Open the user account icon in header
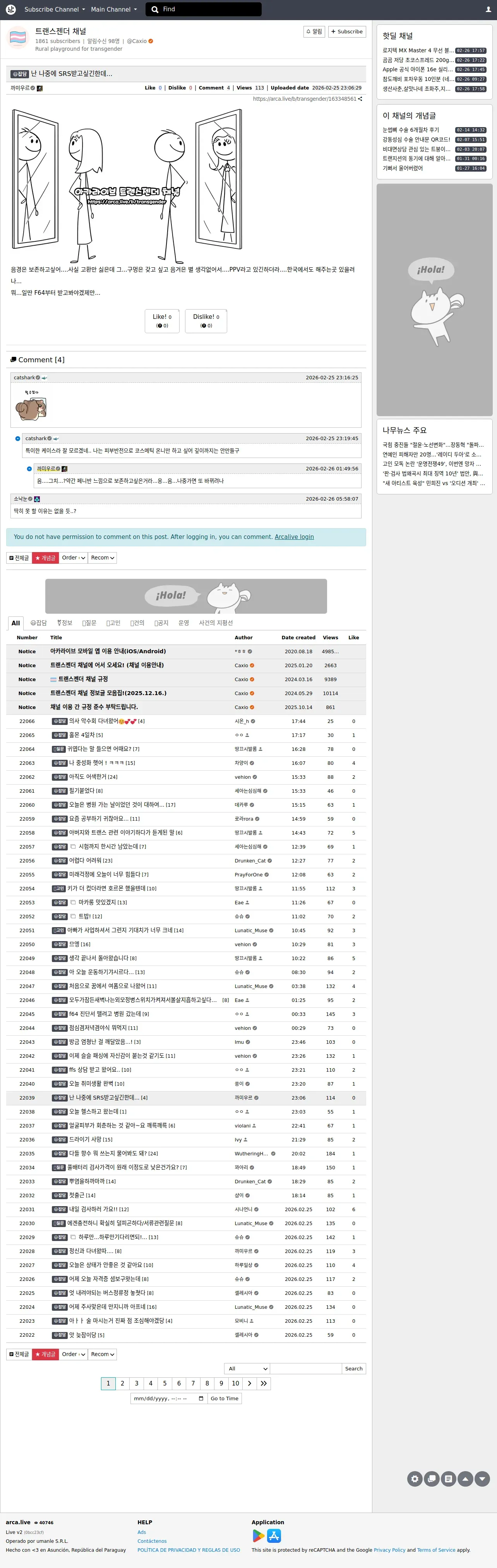 click(x=488, y=9)
